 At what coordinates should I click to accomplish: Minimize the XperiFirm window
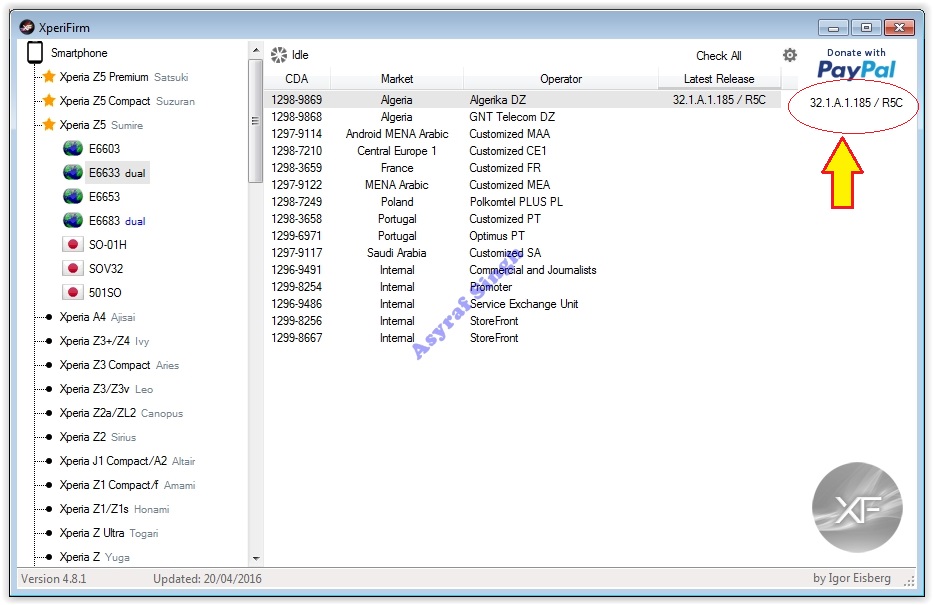pyautogui.click(x=833, y=27)
